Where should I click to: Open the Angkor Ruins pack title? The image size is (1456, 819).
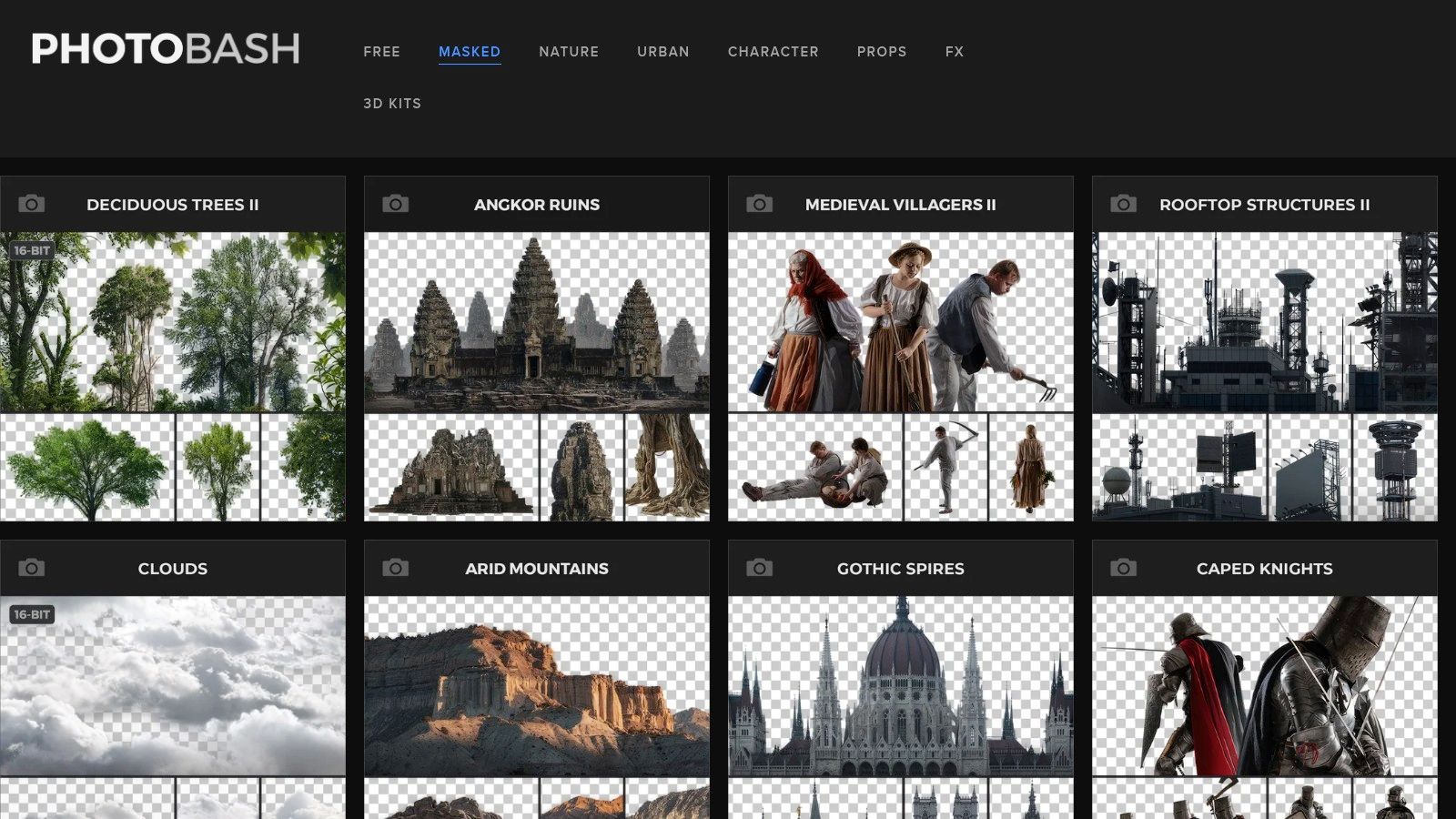click(537, 205)
